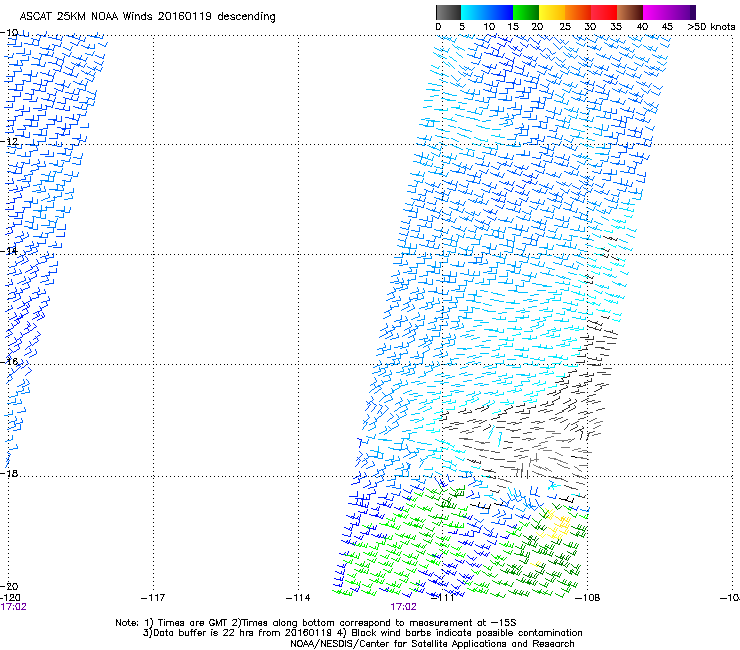Click the gray 0-5 knots color swatch
This screenshot has width=740, height=650.
point(448,12)
